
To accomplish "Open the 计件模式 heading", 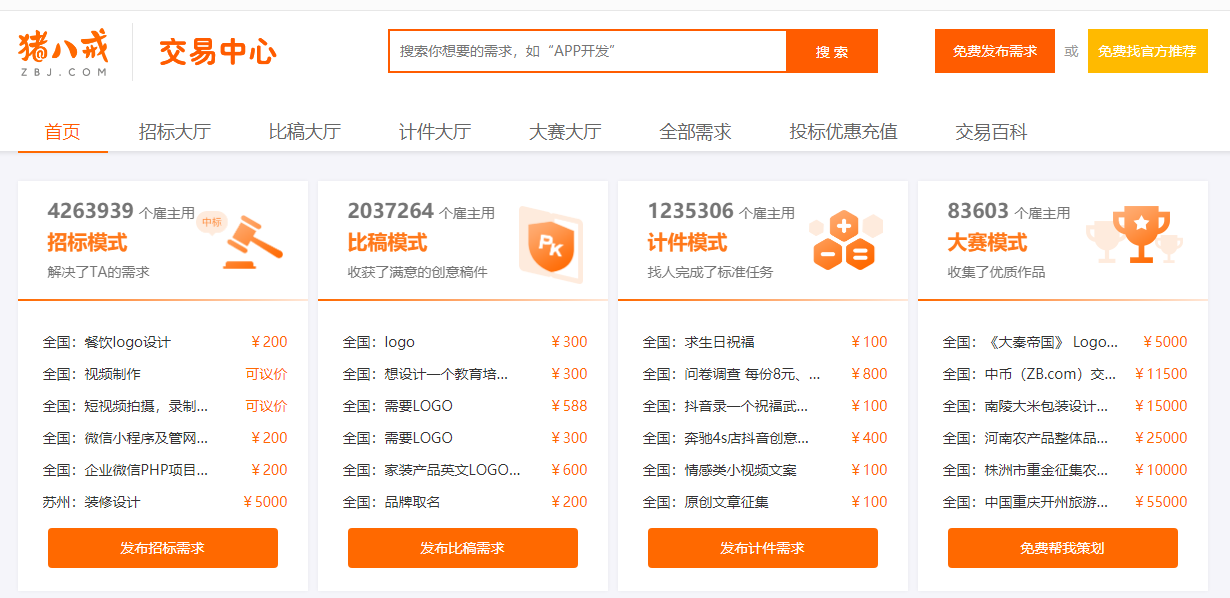I will (687, 243).
